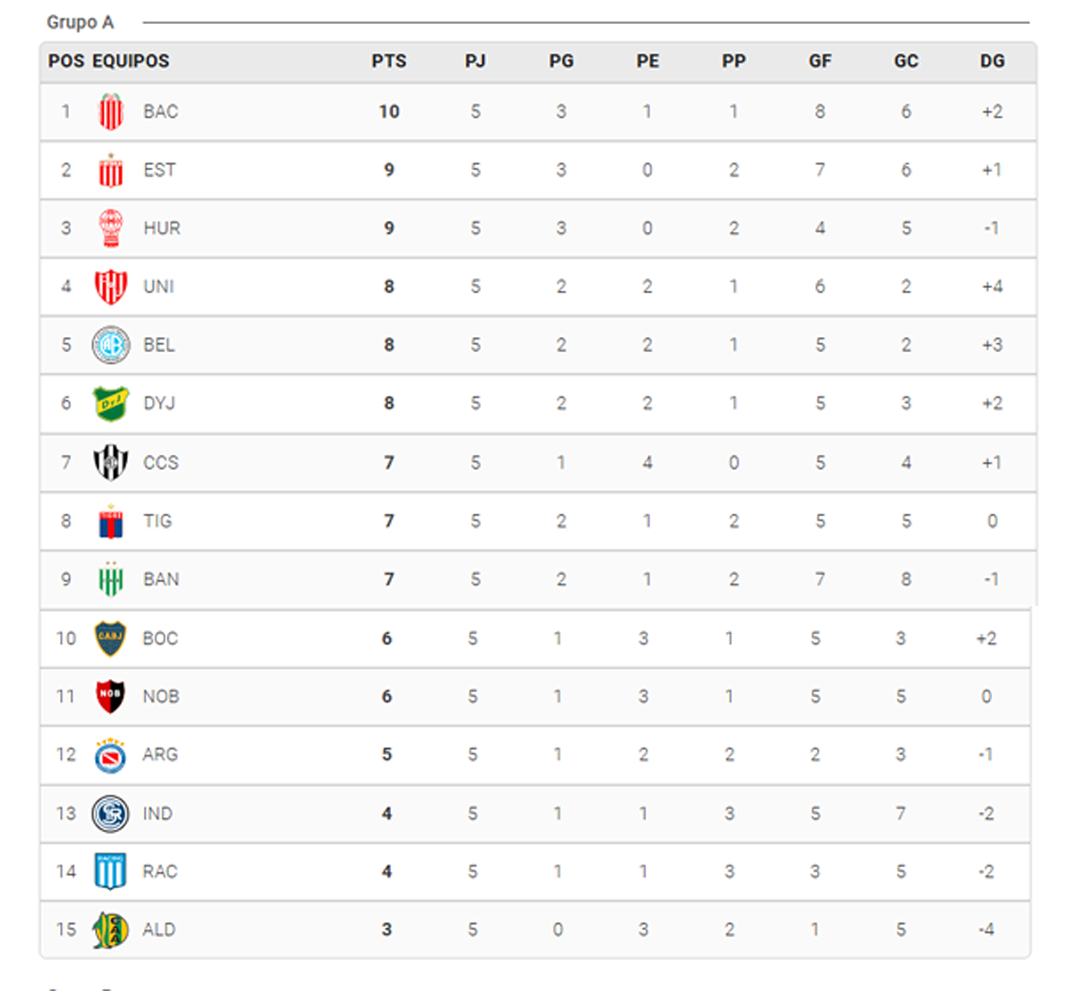
Task: Open the ARG team name link
Action: click(x=160, y=754)
